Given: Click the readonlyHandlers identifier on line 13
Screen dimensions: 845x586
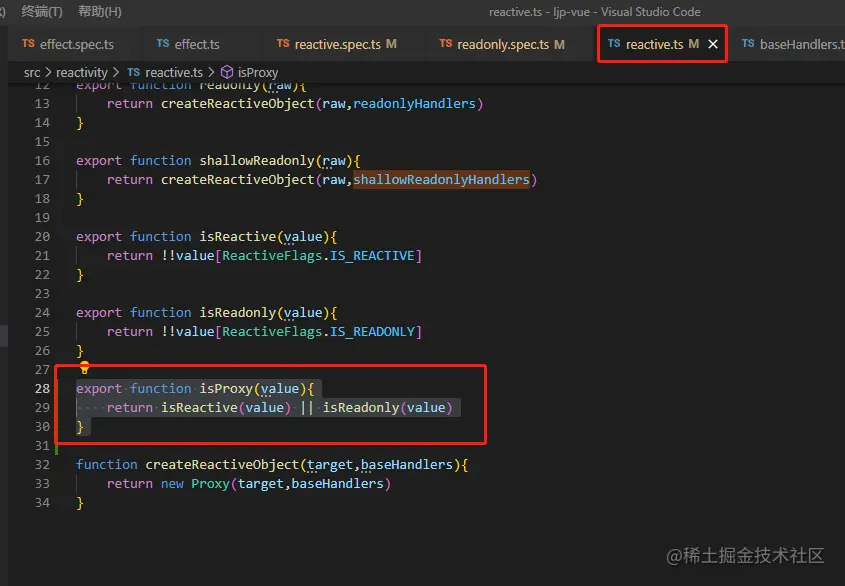Looking at the screenshot, I should click(x=414, y=104).
